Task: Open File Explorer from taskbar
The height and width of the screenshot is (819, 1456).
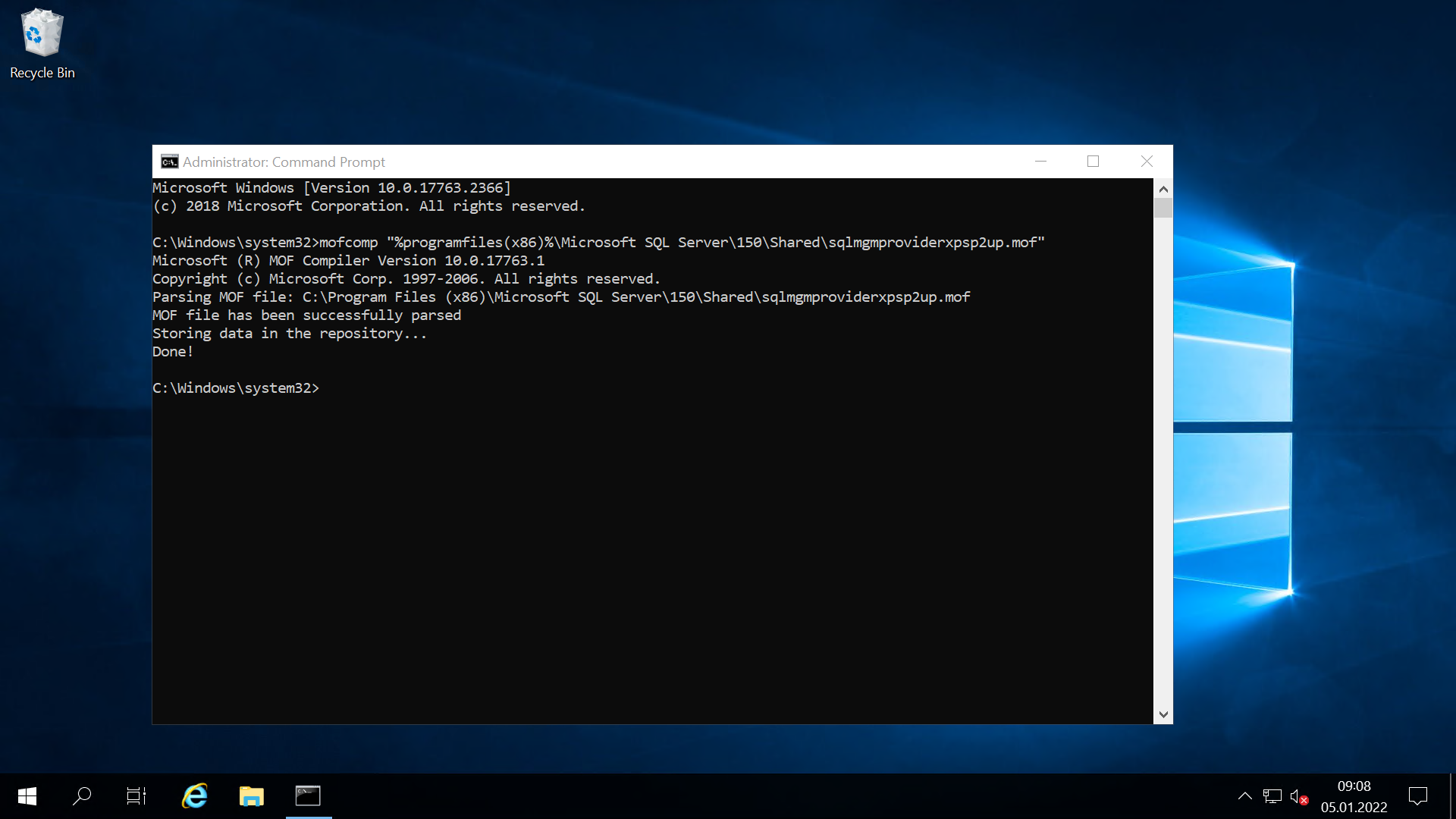Action: tap(251, 795)
